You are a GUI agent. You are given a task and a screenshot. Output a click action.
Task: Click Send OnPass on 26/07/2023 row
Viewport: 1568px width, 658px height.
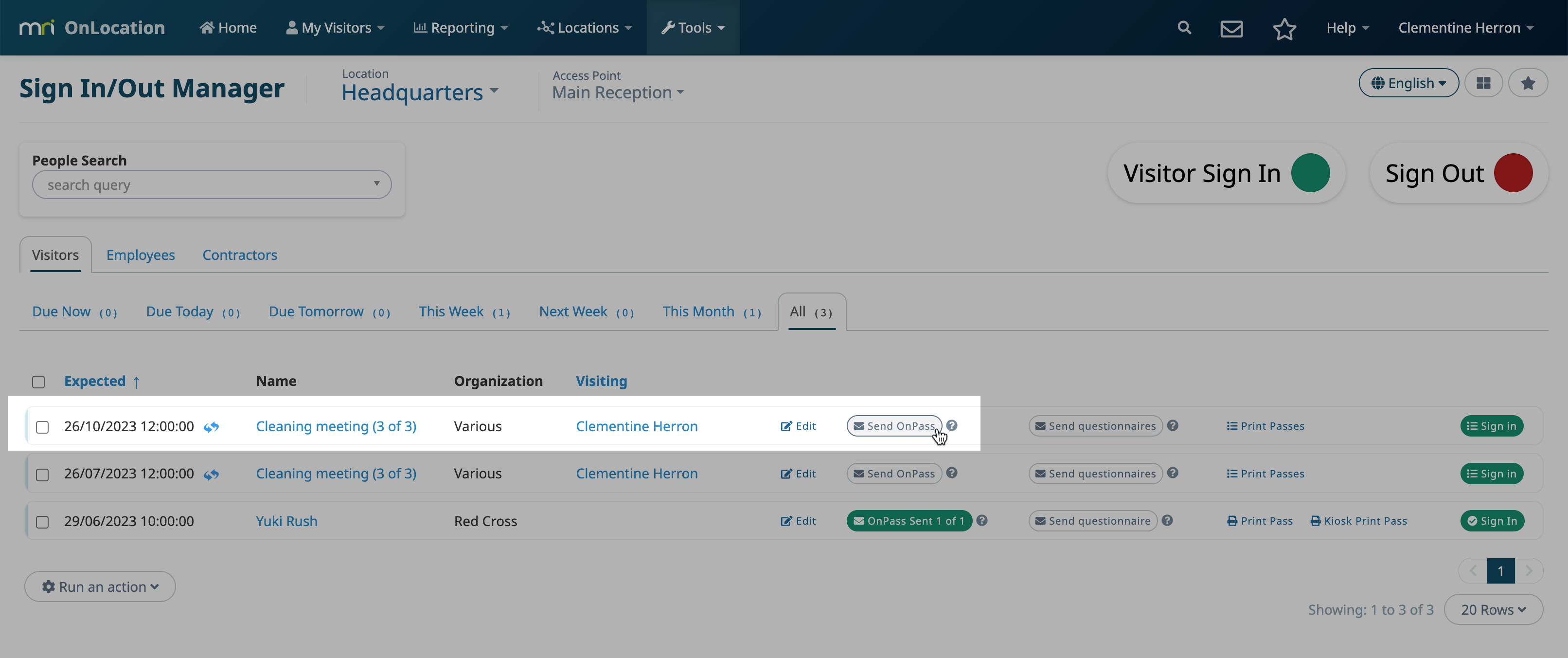(894, 474)
